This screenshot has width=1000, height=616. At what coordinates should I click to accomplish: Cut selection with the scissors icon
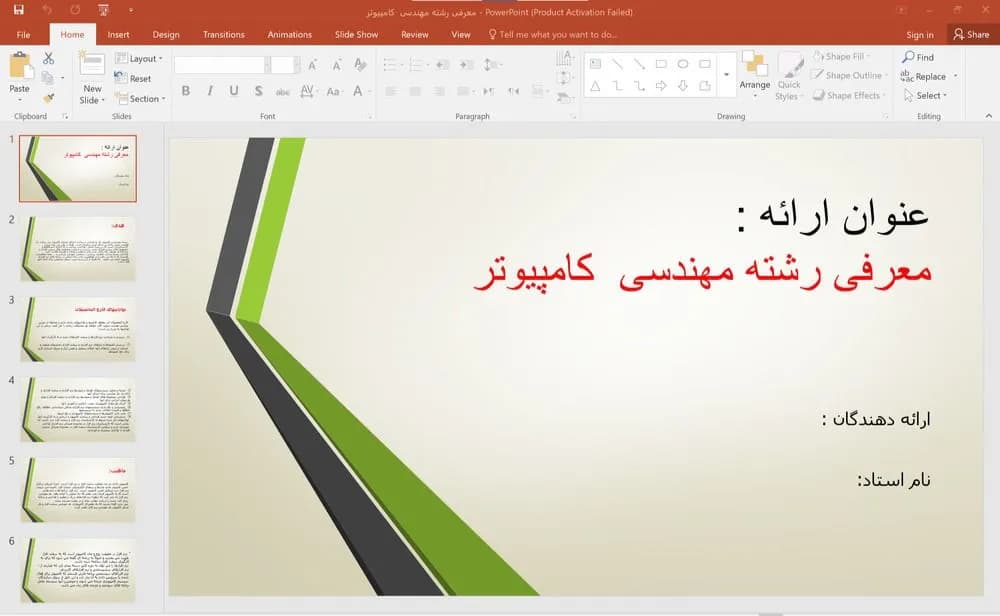(48, 59)
